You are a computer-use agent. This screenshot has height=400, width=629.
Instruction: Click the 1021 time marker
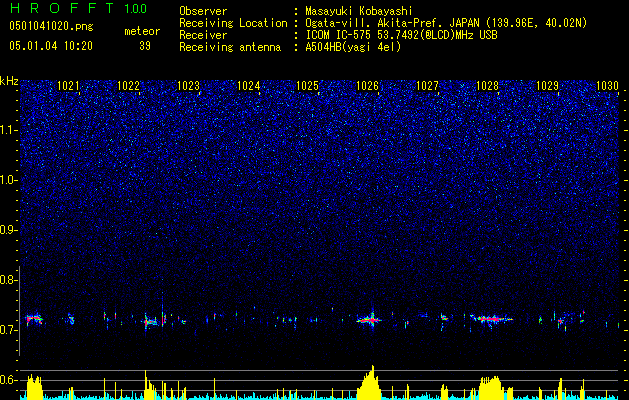point(68,86)
